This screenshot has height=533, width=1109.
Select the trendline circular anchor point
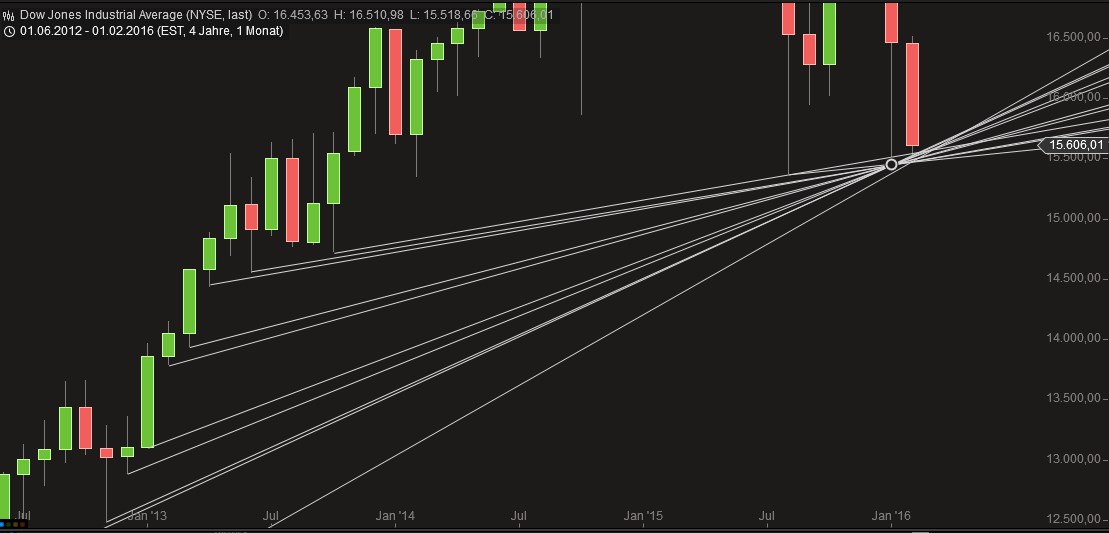[x=892, y=164]
